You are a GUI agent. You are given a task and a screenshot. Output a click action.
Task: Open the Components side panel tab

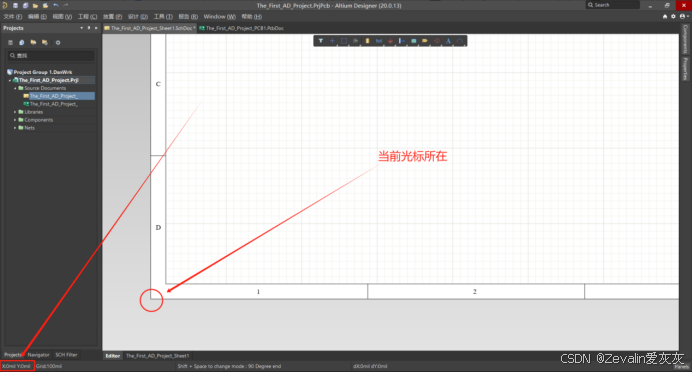[685, 39]
